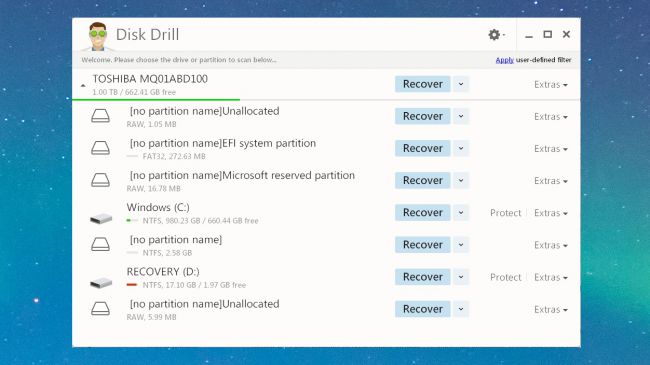
Task: Click drive icon of Unallocated 5.99 MB partition
Action: 100,309
